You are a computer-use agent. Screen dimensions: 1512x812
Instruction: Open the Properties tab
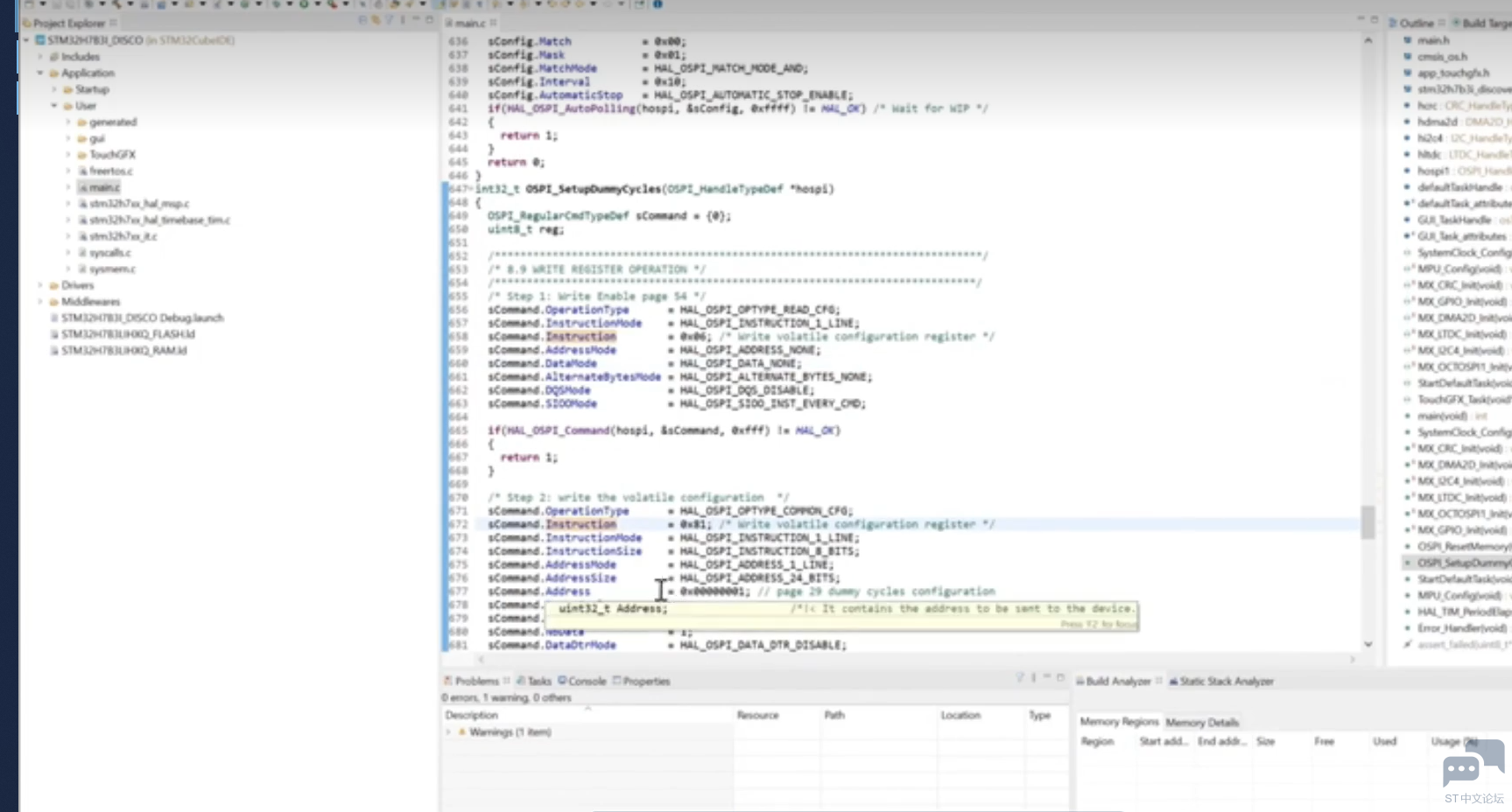643,681
